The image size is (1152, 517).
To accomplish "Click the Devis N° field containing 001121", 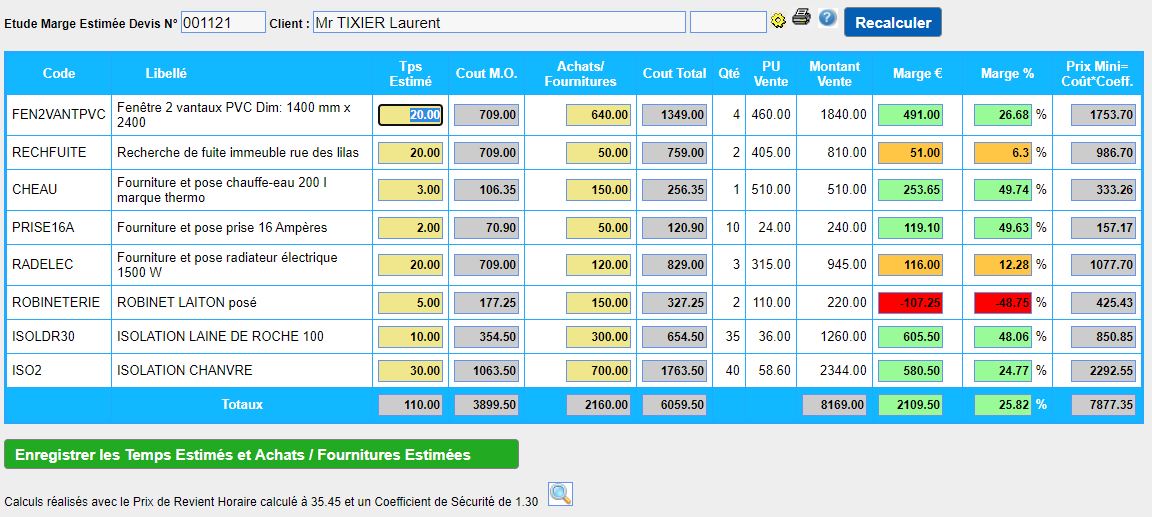I will (x=224, y=22).
